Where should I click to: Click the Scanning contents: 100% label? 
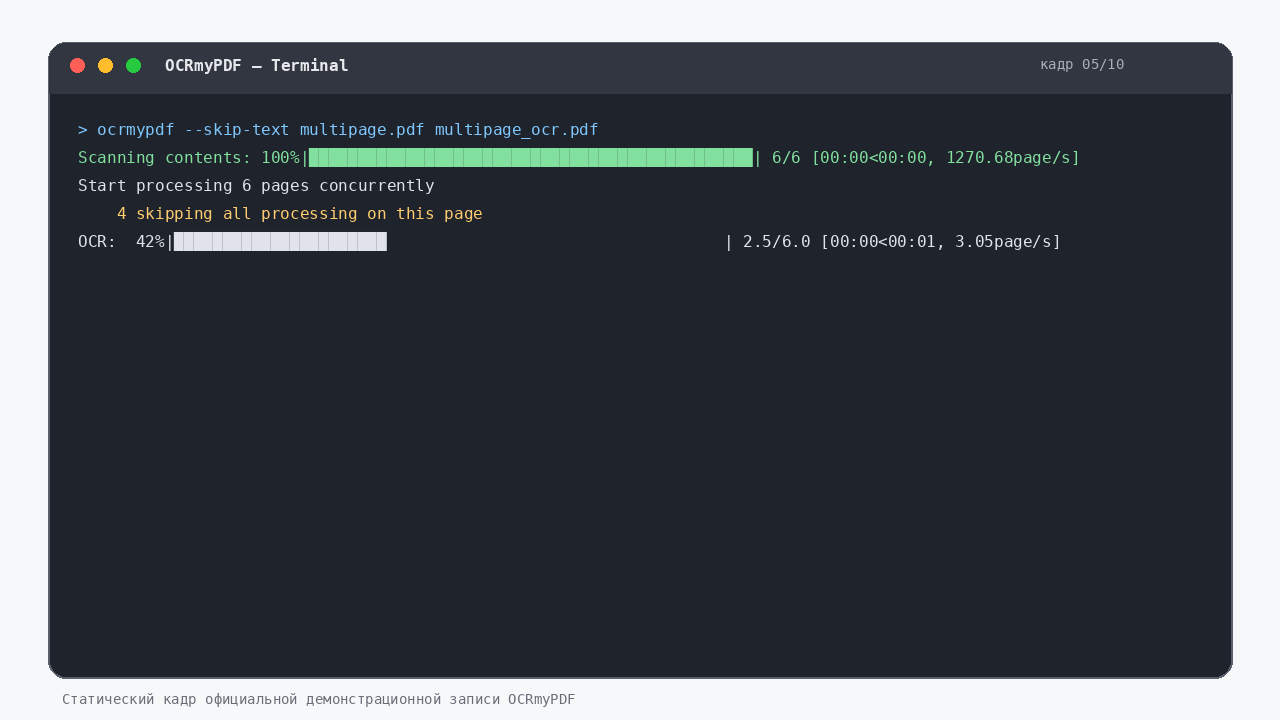point(189,158)
